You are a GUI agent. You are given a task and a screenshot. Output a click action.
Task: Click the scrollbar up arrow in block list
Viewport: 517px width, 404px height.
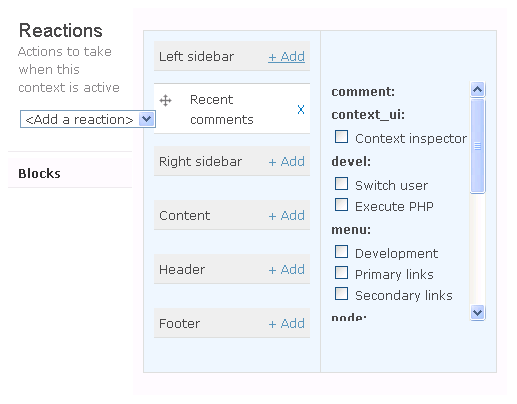coord(477,90)
